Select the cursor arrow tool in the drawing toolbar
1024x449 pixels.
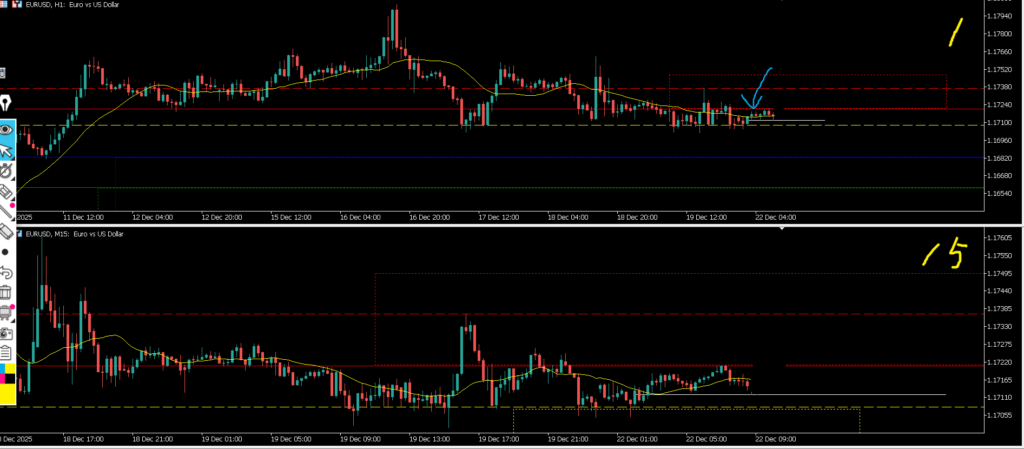(6, 150)
